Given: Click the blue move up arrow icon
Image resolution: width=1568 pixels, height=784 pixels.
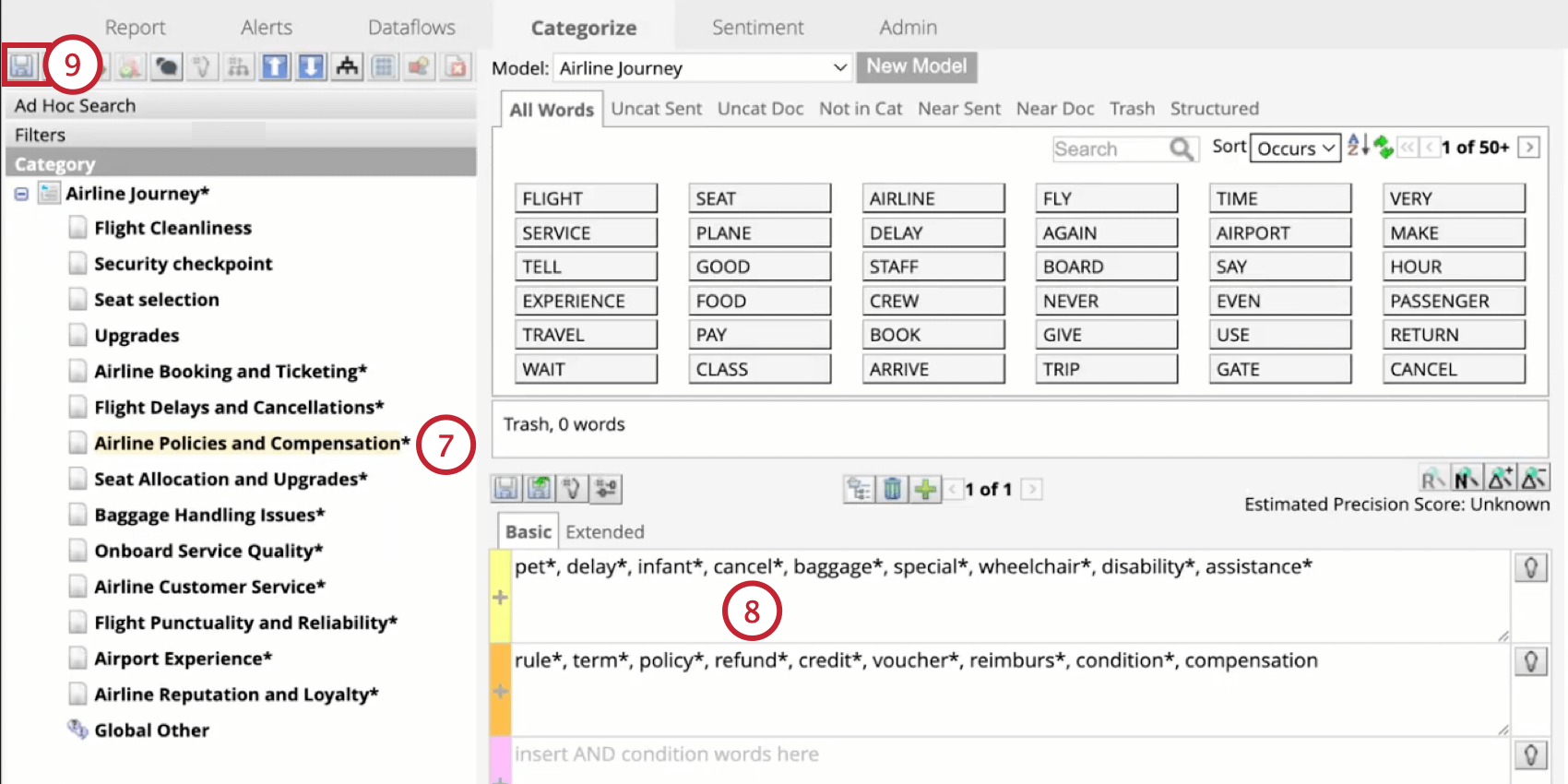Looking at the screenshot, I should (x=275, y=66).
